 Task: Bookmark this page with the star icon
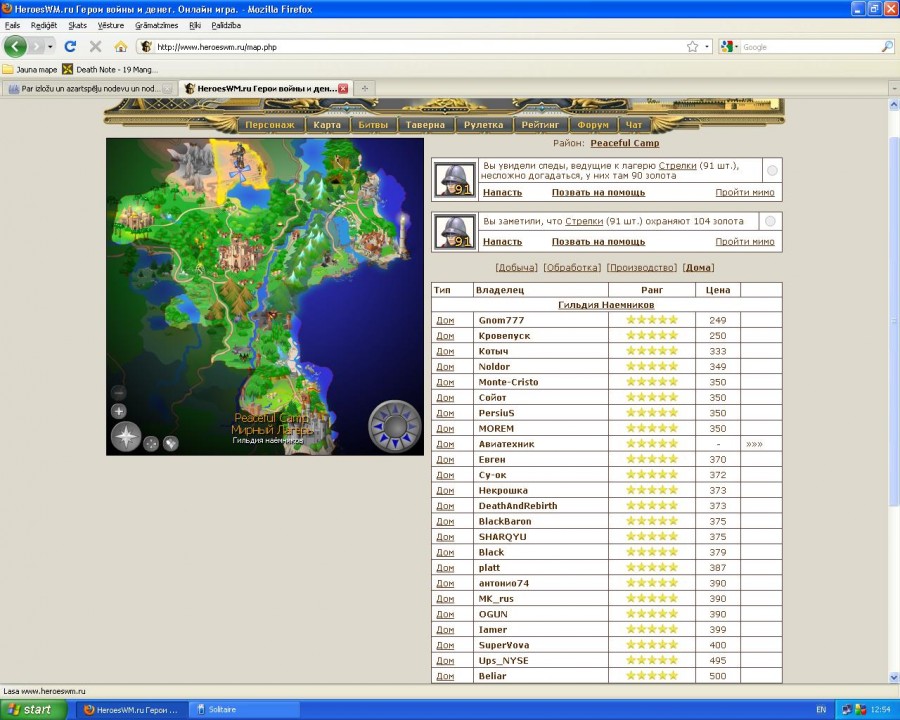click(693, 47)
